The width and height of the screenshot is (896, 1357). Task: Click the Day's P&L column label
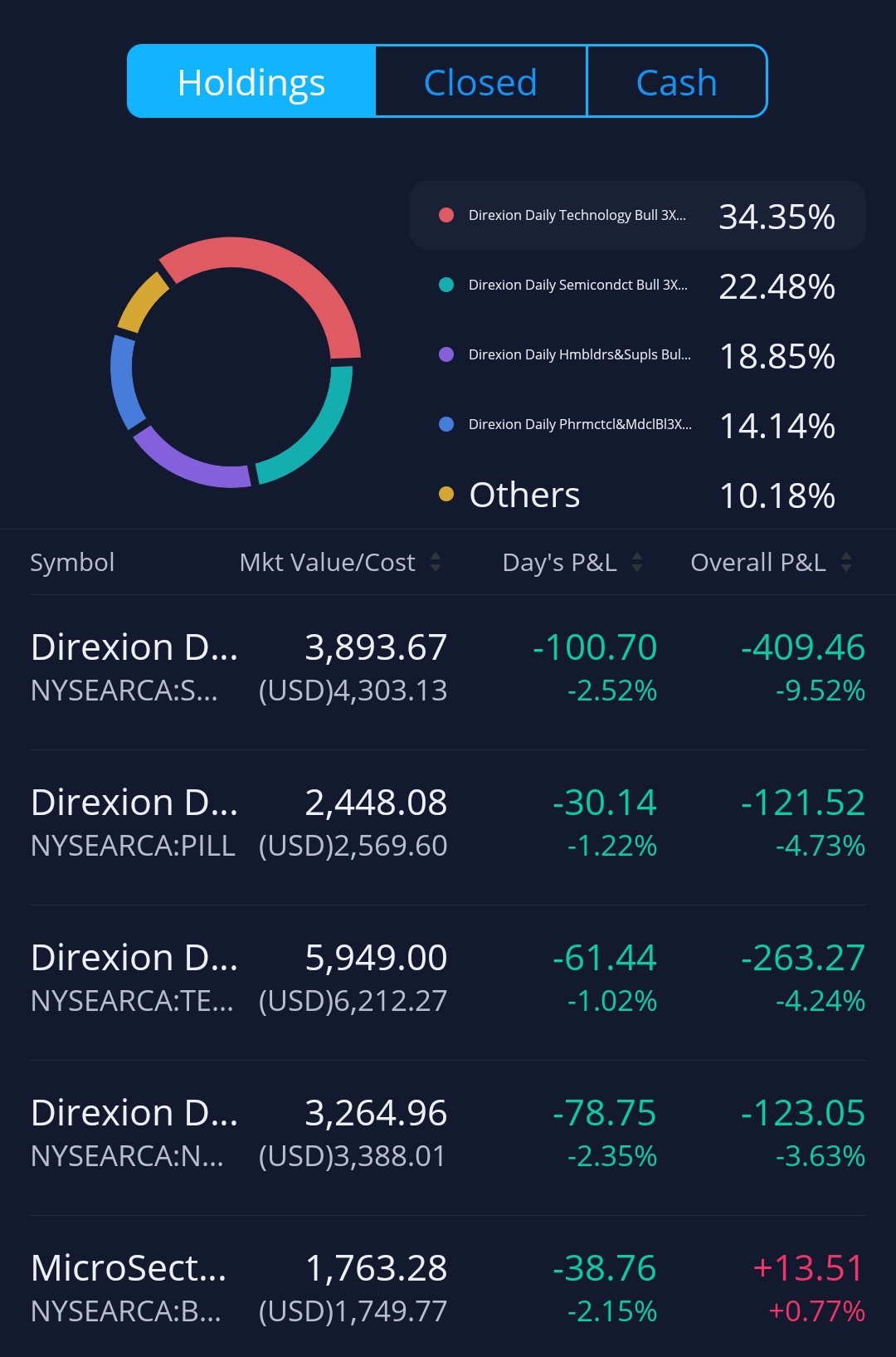click(560, 563)
